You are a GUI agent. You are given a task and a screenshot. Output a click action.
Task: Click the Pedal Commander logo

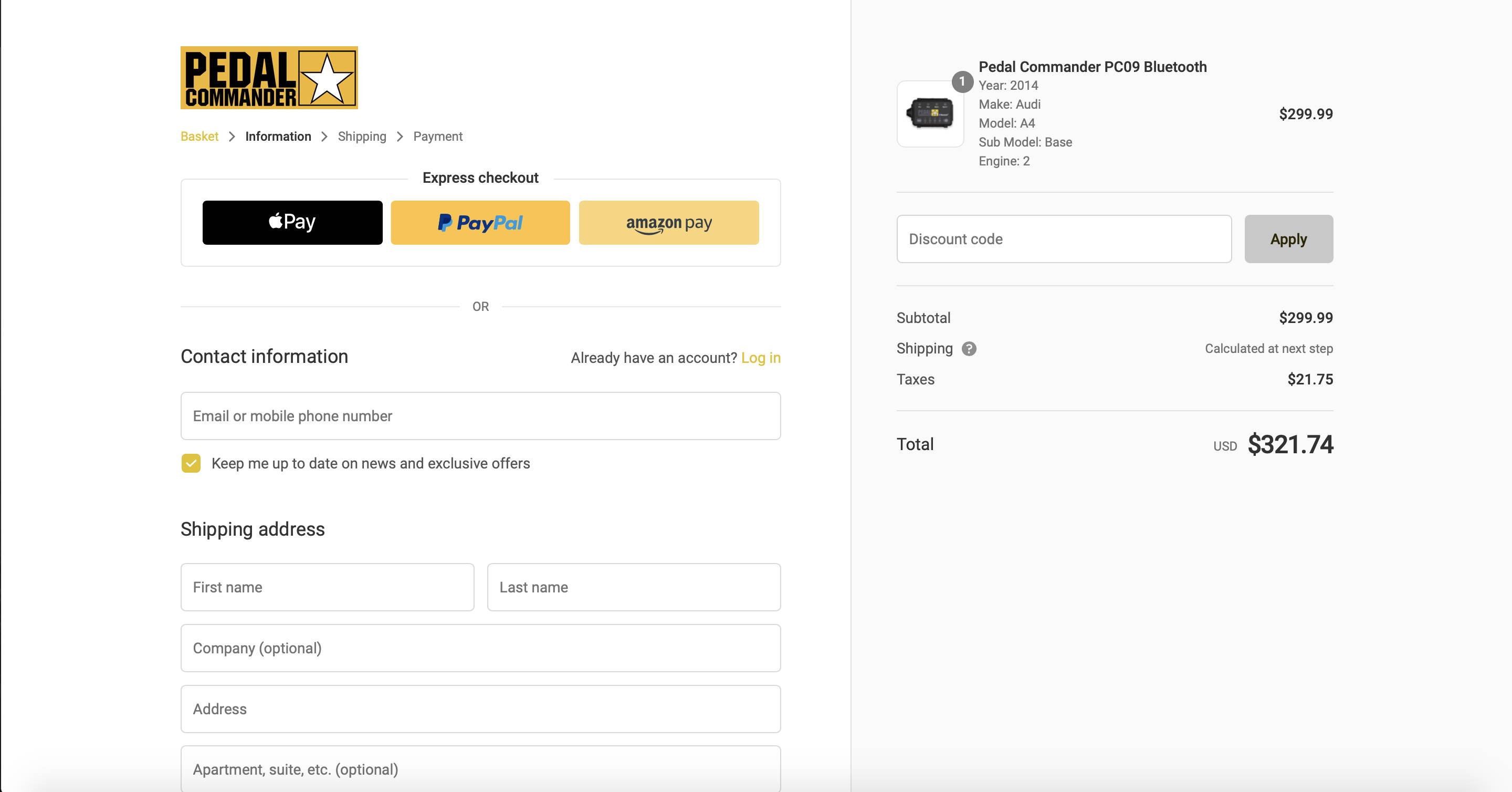pos(269,78)
